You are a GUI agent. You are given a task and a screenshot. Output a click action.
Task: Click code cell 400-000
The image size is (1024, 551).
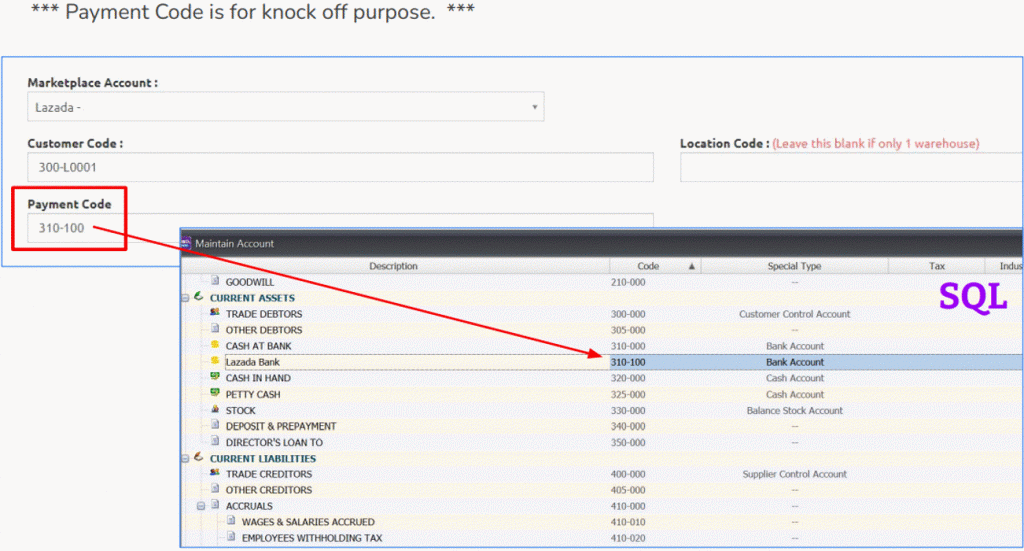tap(628, 474)
